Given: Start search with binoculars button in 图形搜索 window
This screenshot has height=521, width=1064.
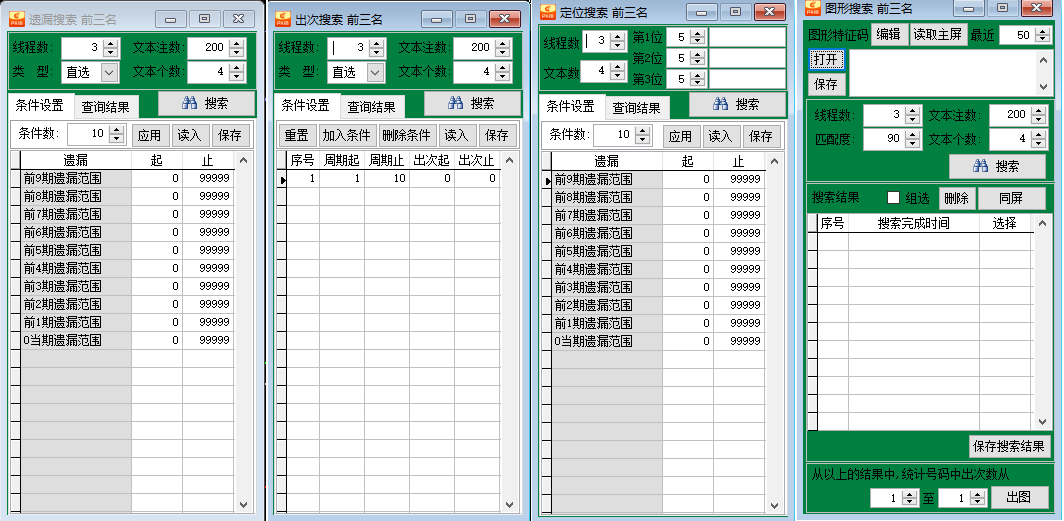Looking at the screenshot, I should pos(998,166).
